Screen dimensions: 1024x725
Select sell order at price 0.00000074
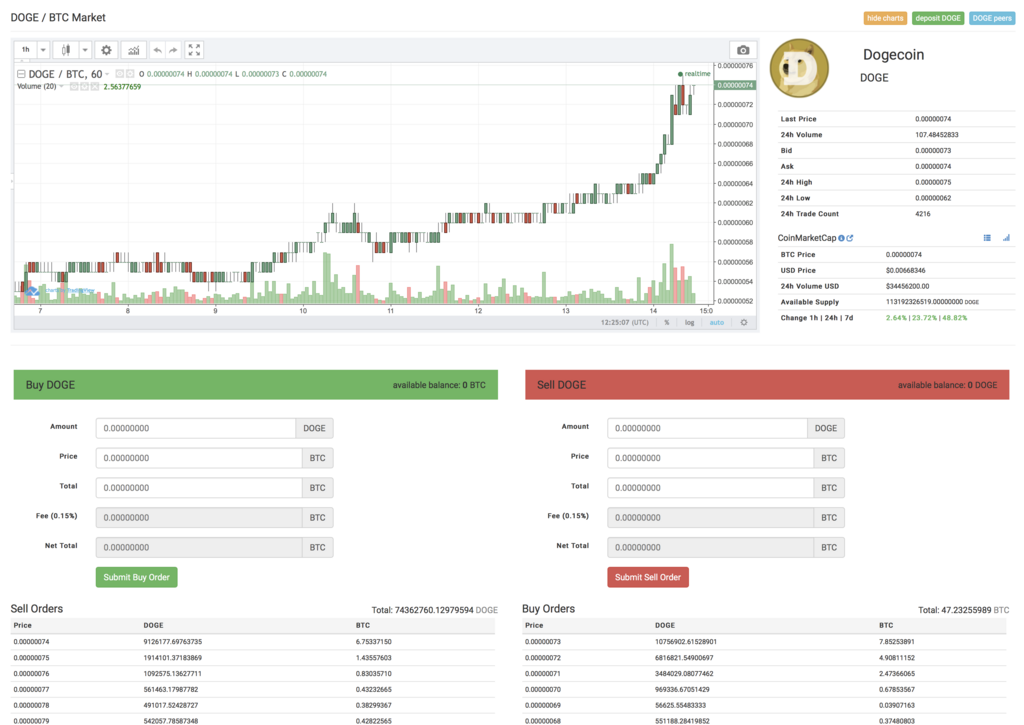click(x=253, y=642)
